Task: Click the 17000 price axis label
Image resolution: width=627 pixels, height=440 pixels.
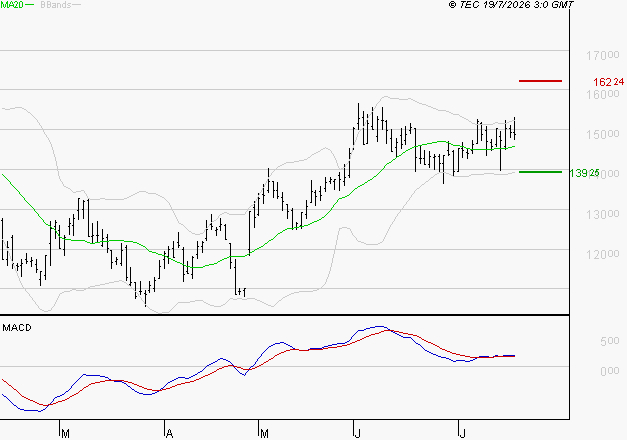Action: point(603,55)
